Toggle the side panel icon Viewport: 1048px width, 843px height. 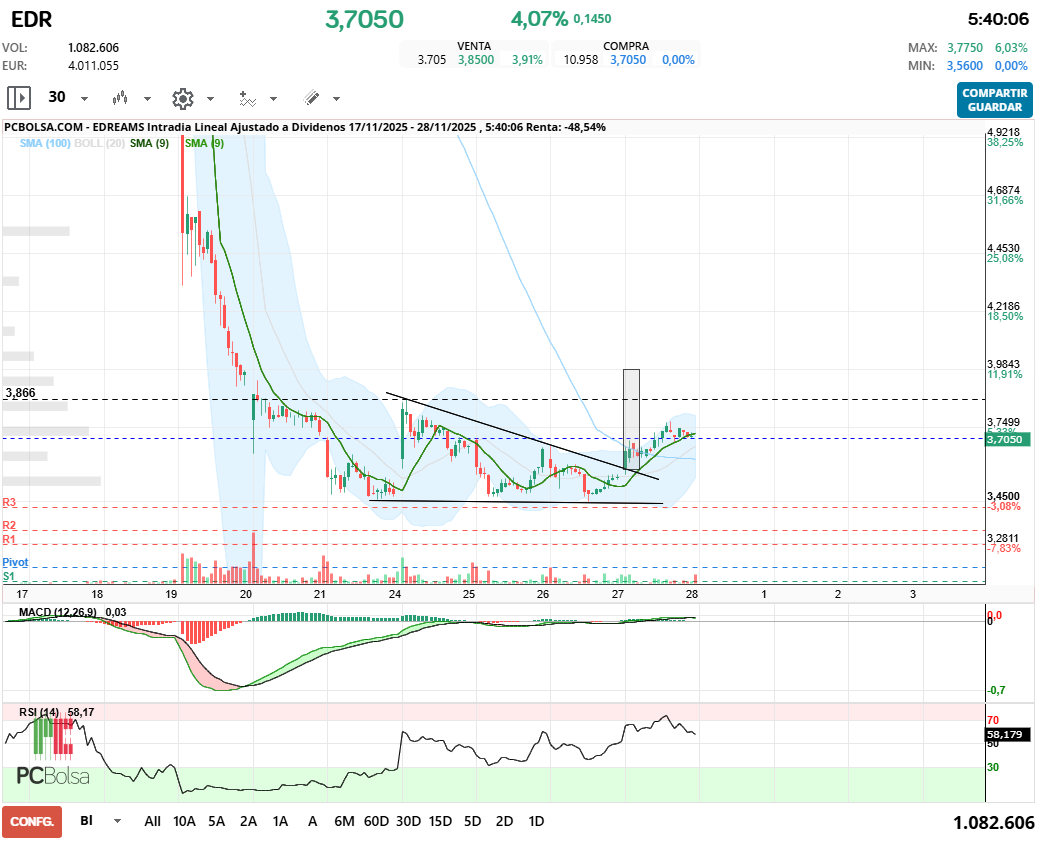(19, 98)
